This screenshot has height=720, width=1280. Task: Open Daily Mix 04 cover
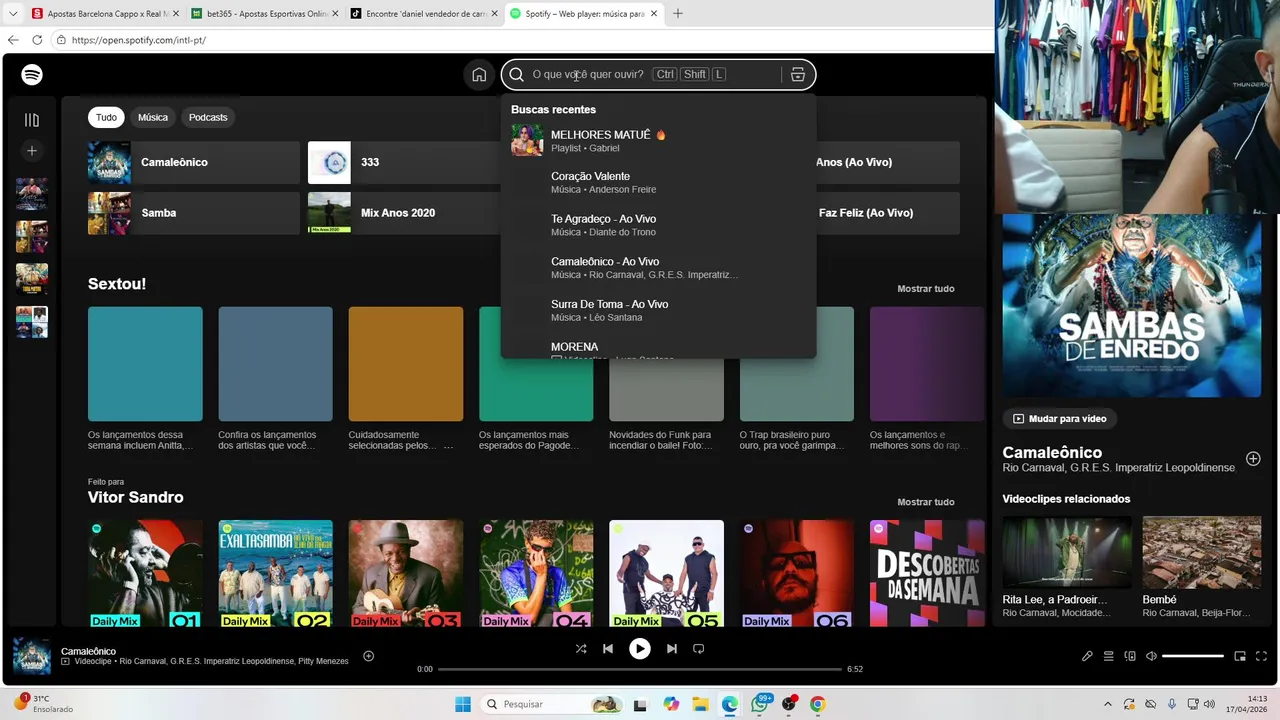click(536, 573)
